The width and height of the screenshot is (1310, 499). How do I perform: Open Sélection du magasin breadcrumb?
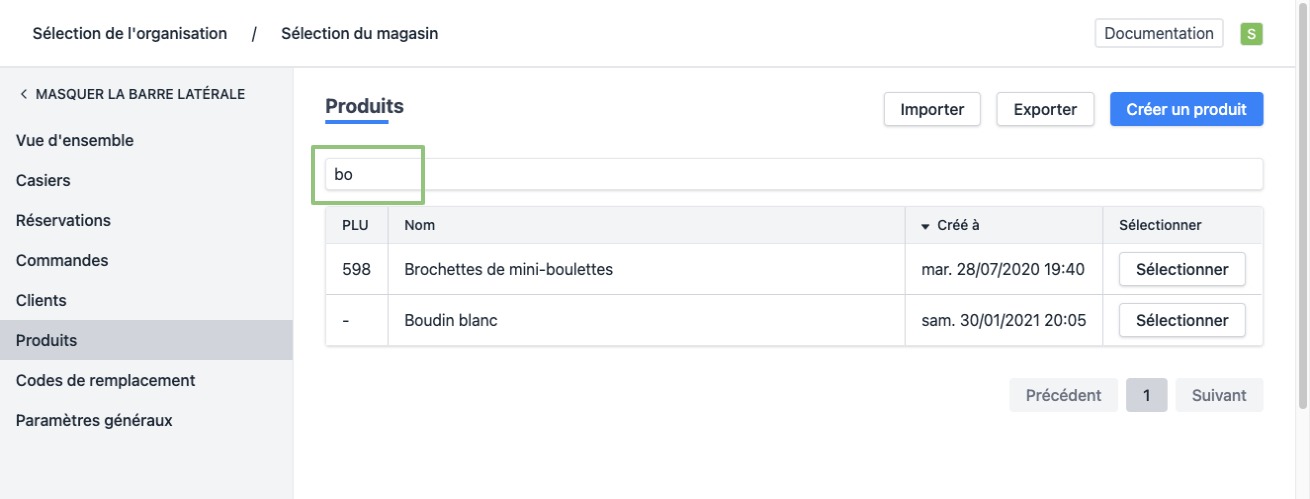(359, 34)
